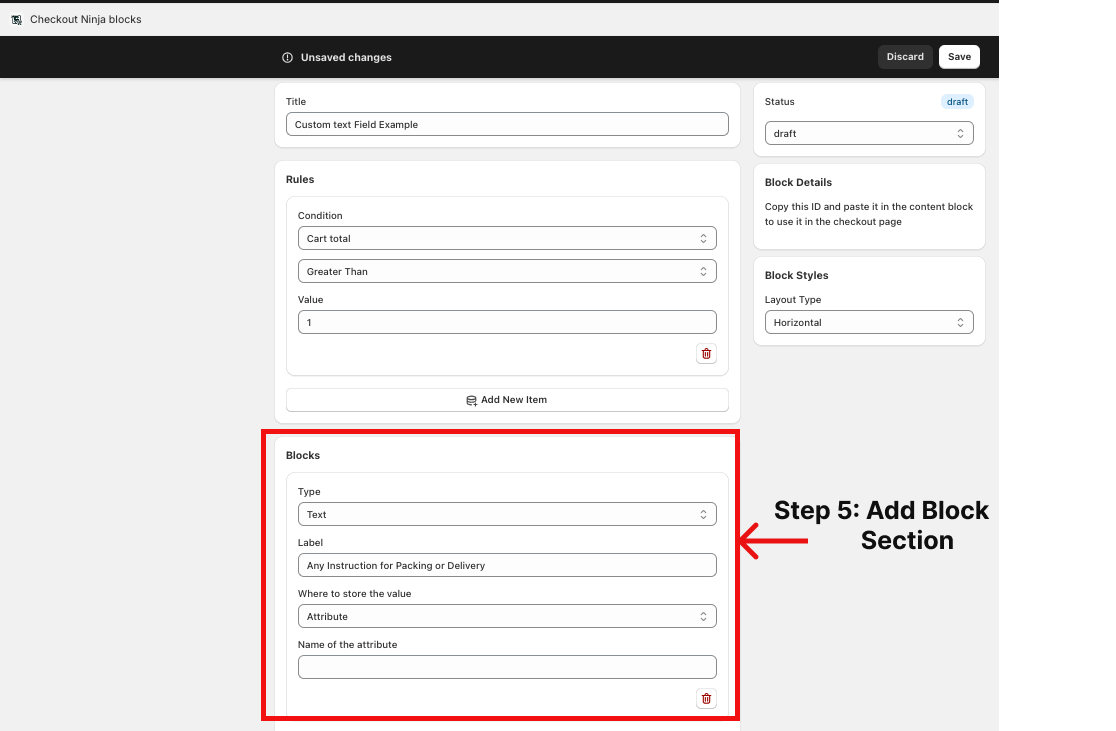The image size is (1116, 731).
Task: Expand the Greater Than operator dropdown
Action: click(507, 271)
